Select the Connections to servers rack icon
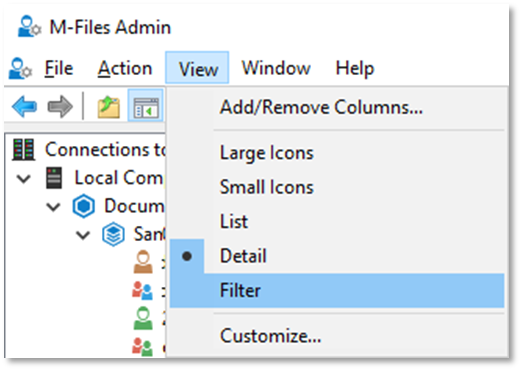The height and width of the screenshot is (371, 522). click(23, 150)
